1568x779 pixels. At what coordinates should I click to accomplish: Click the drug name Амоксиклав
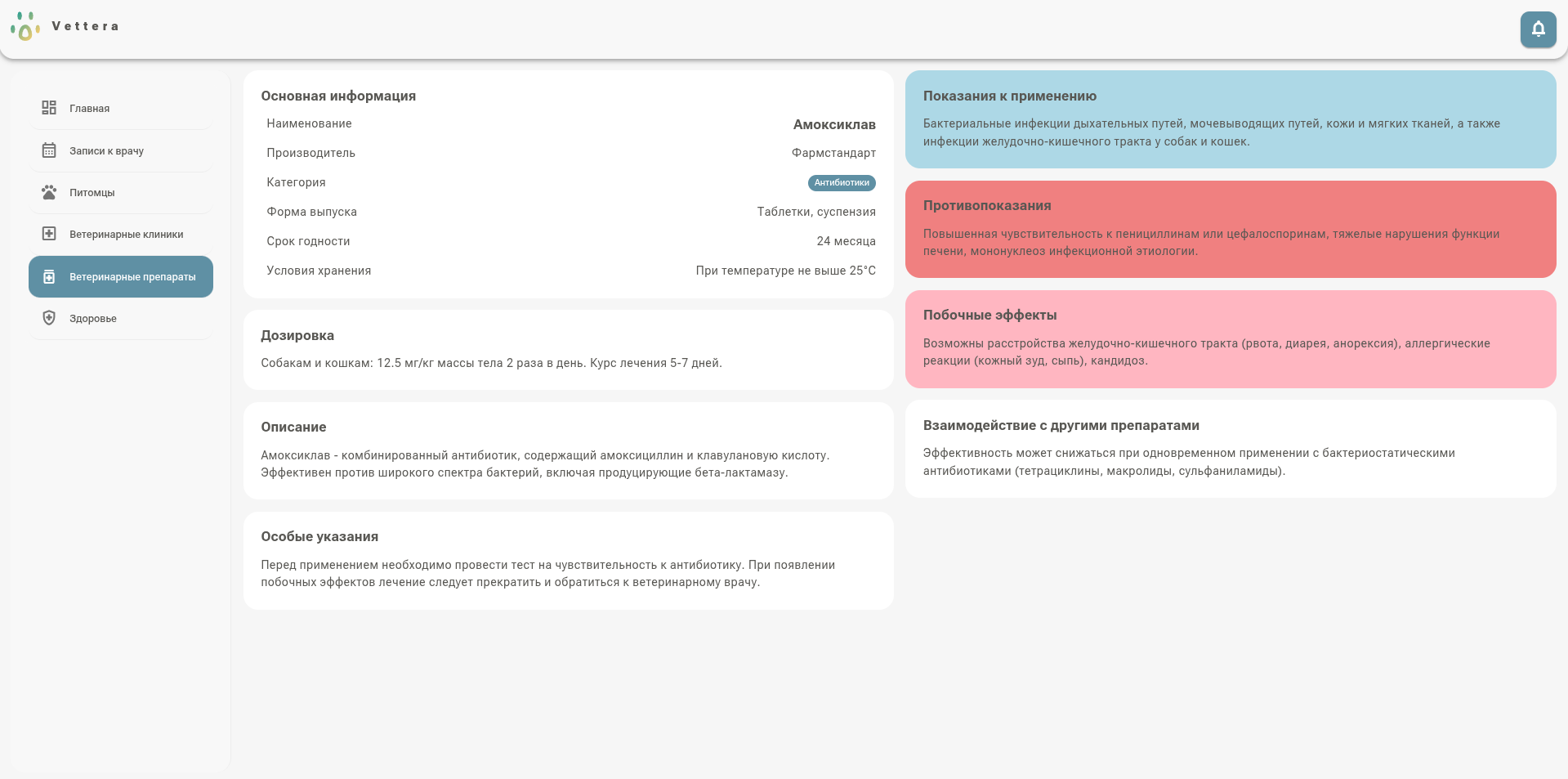click(834, 124)
